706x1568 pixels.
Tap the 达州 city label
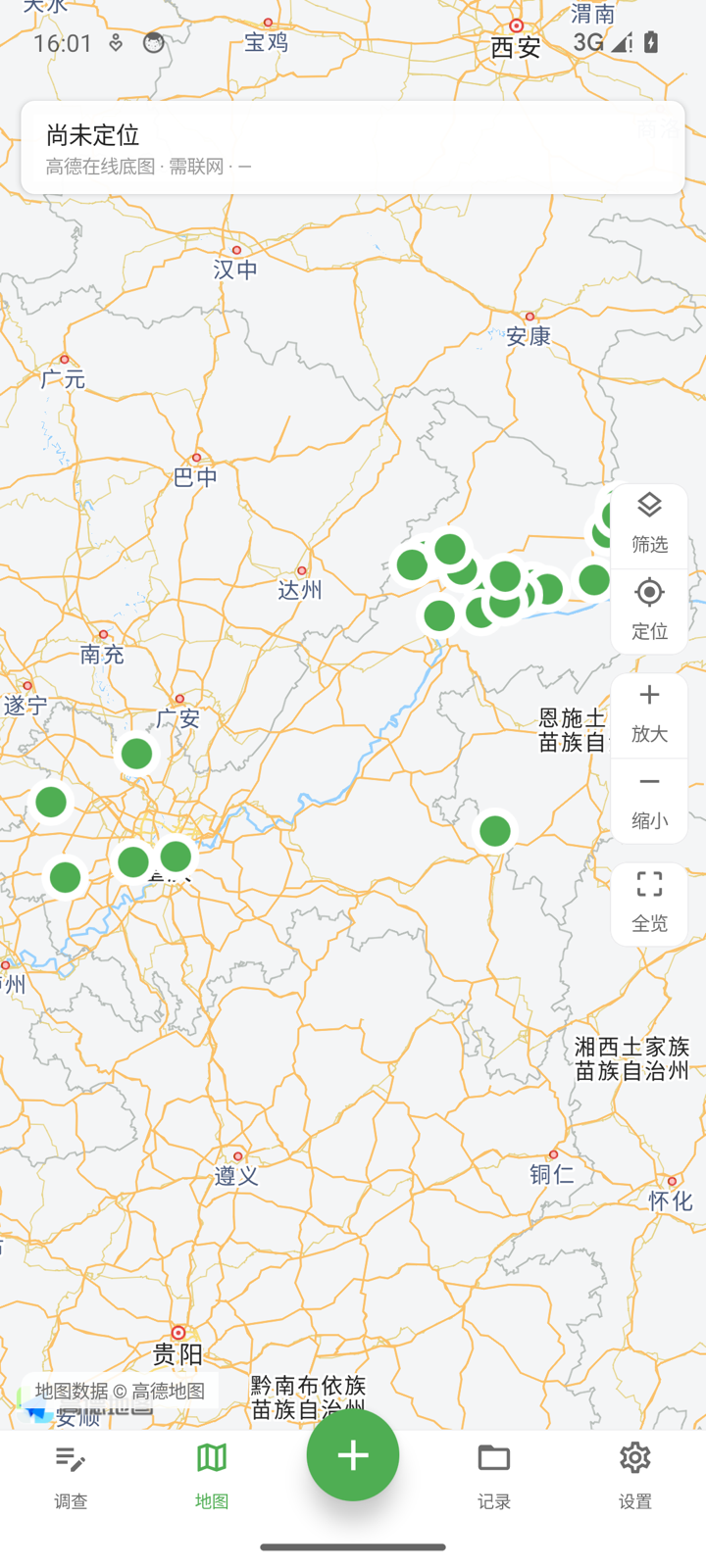click(x=300, y=590)
